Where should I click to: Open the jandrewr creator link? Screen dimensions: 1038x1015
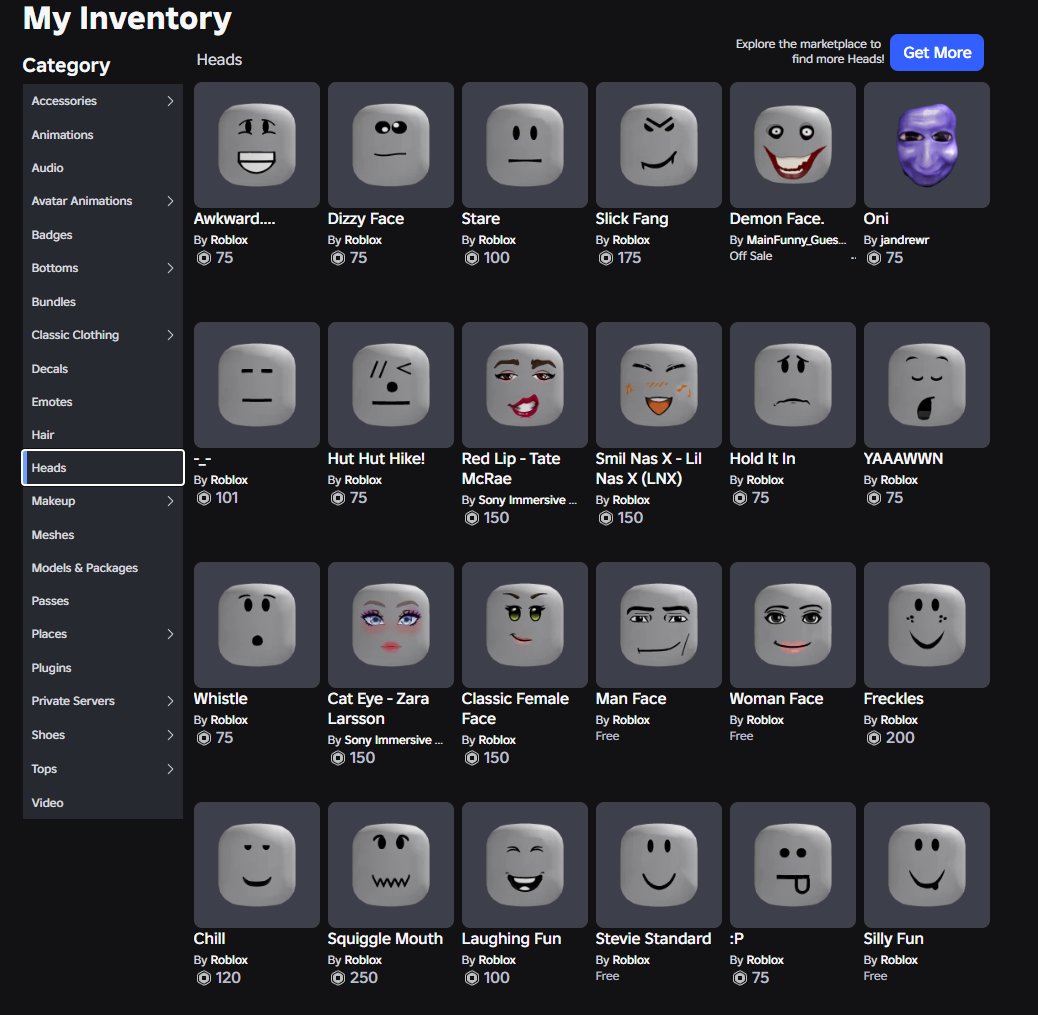[904, 240]
